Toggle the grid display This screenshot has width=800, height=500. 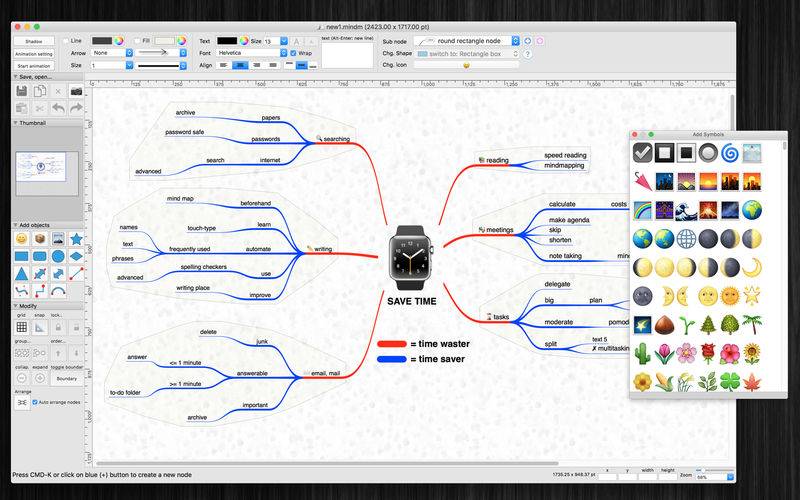[x=21, y=327]
